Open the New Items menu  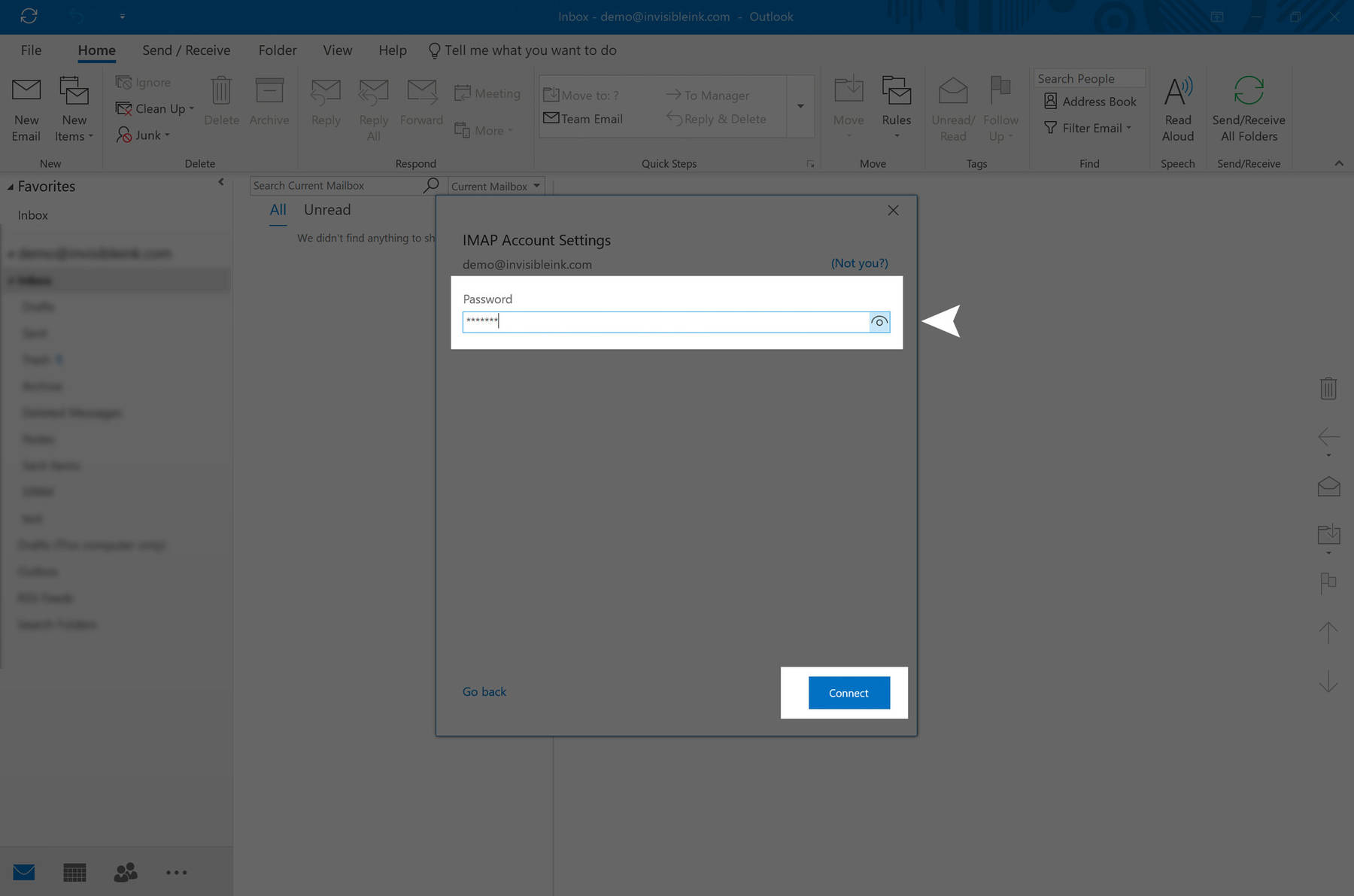74,109
